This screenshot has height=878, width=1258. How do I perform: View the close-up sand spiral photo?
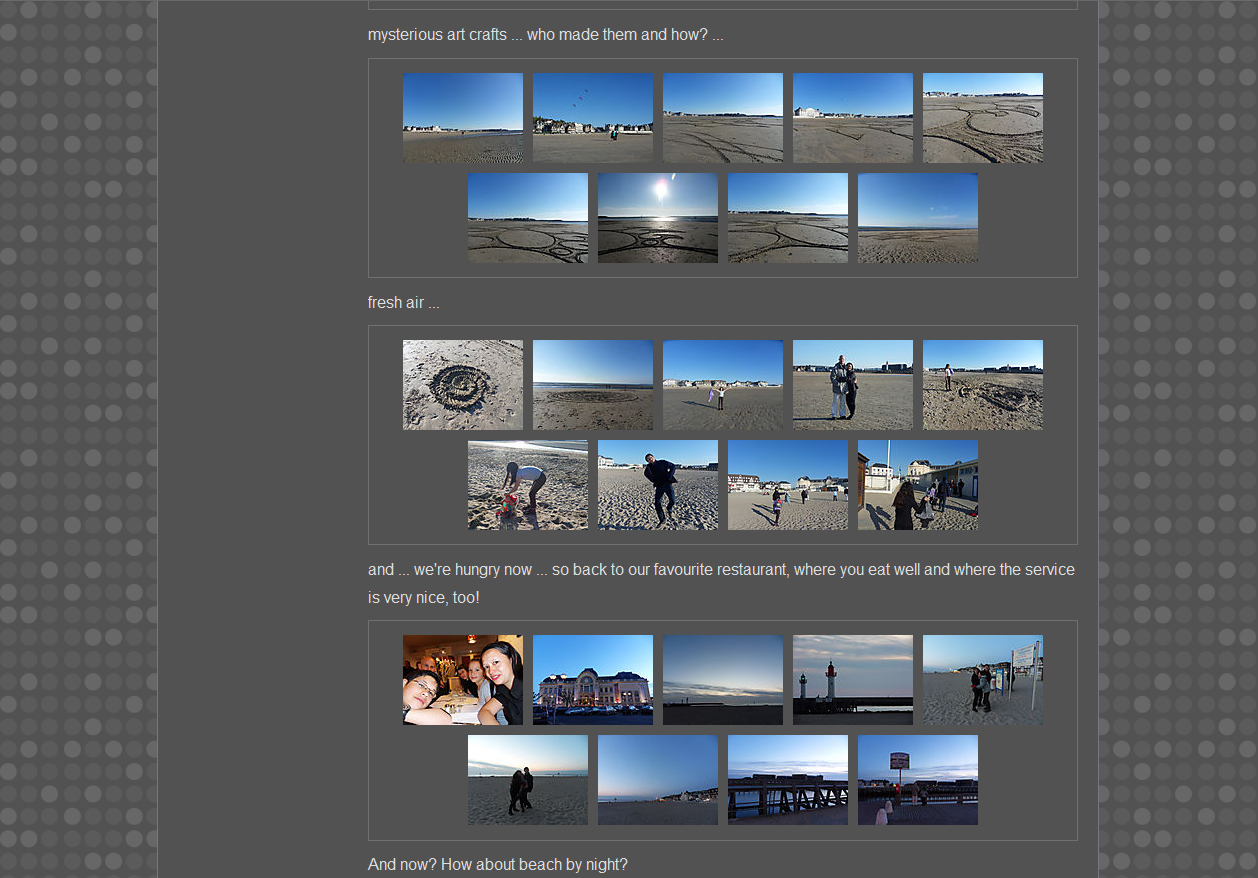(462, 385)
